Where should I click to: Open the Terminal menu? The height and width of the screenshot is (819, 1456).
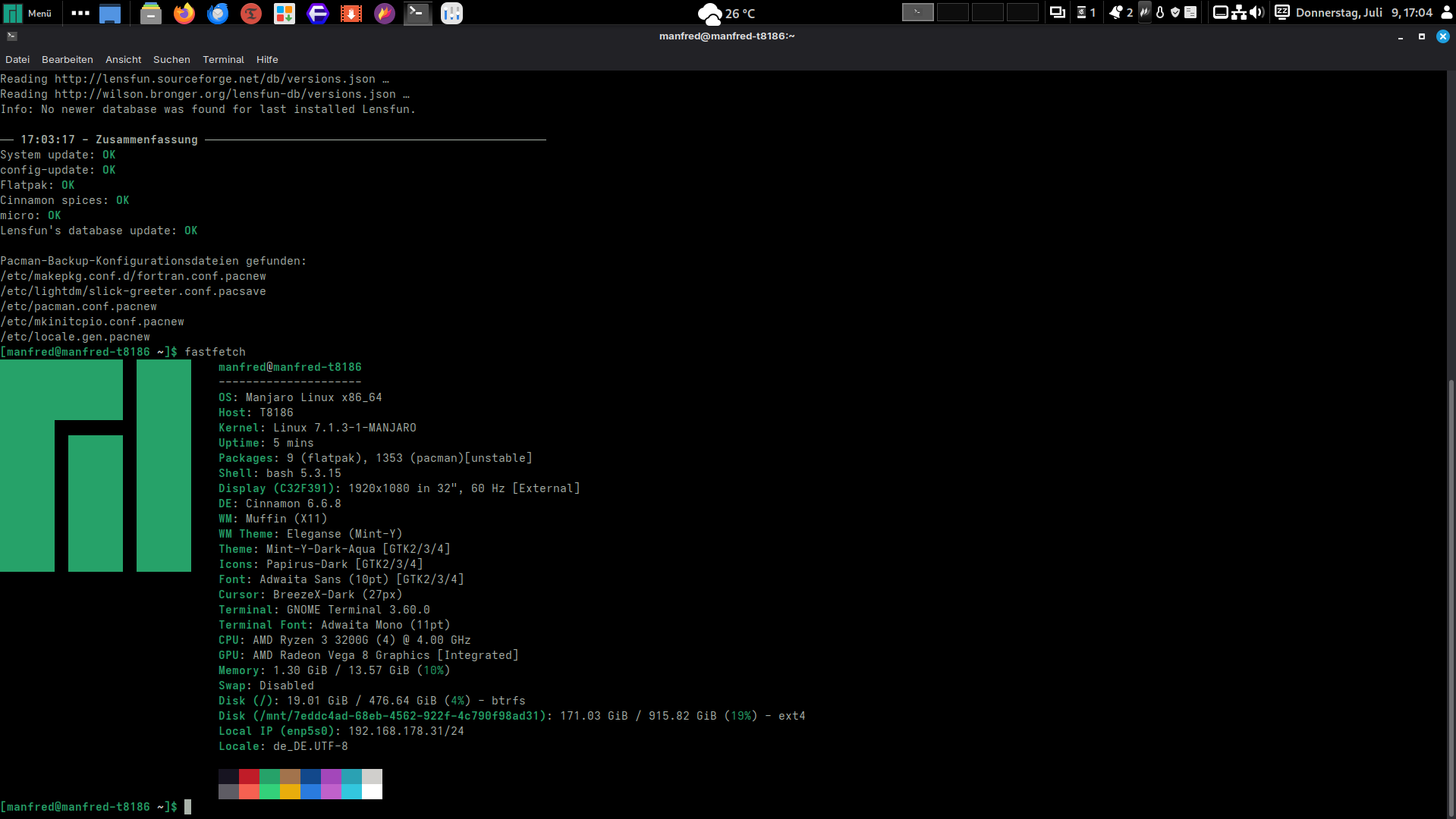(223, 59)
